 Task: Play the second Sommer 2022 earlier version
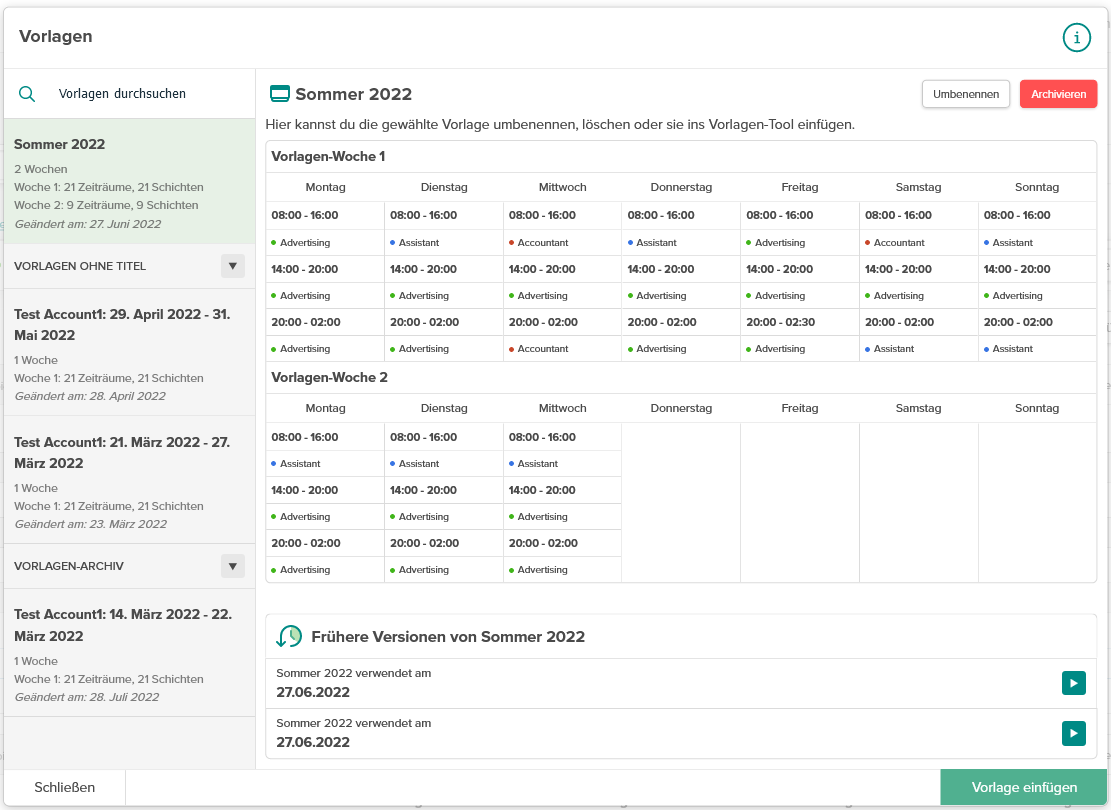click(1073, 733)
